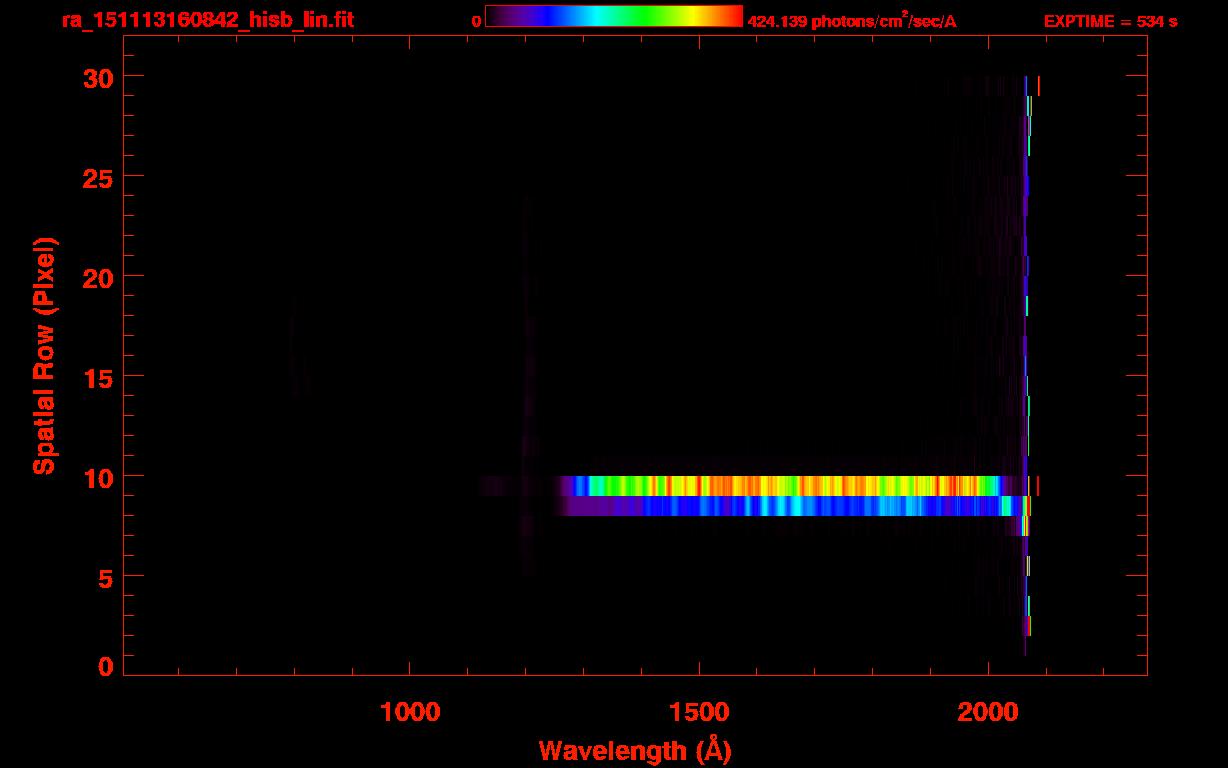
Task: Select the 2000 wavelength tick label
Action: click(x=987, y=712)
